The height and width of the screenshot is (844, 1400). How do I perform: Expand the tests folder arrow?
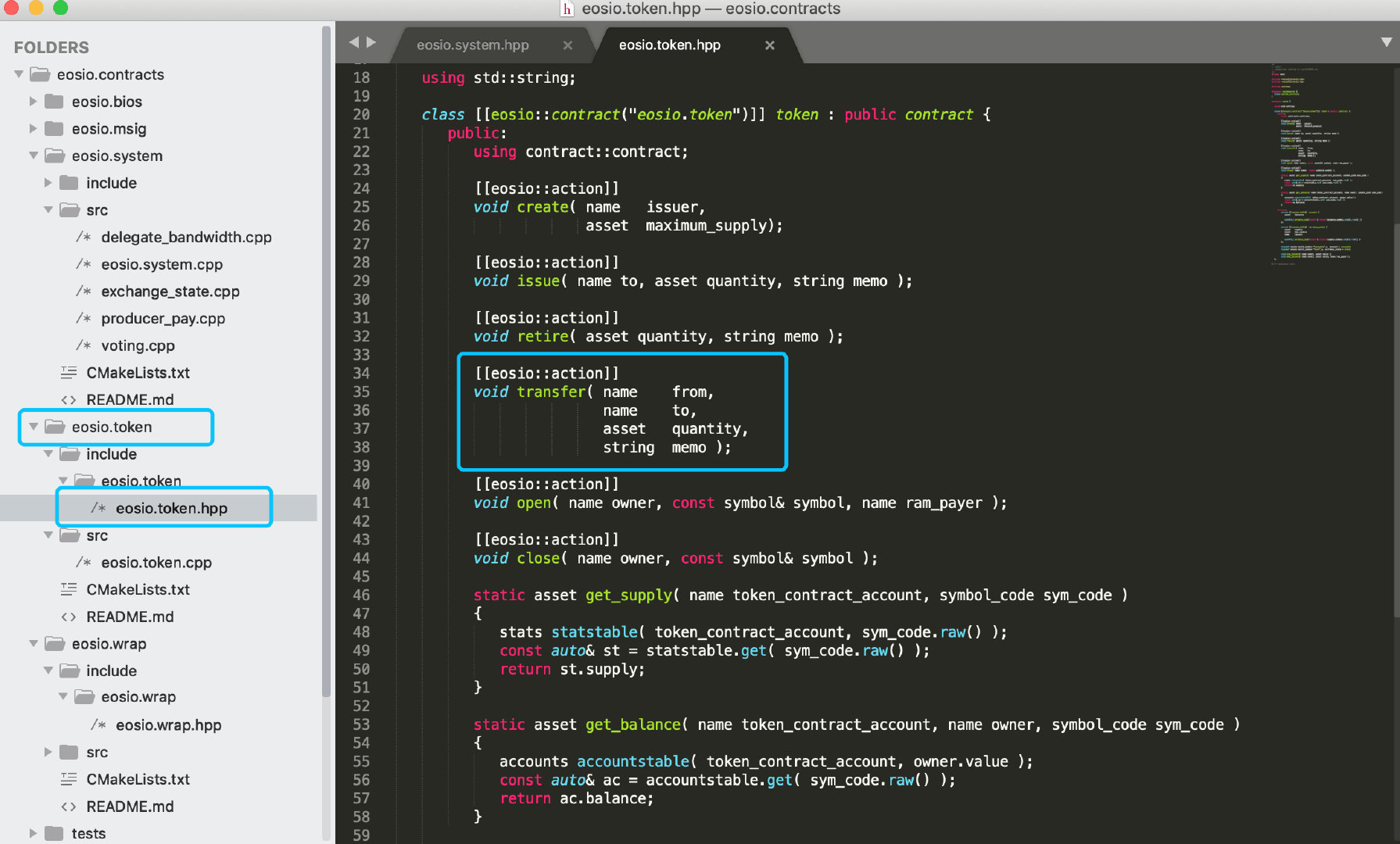pyautogui.click(x=34, y=833)
